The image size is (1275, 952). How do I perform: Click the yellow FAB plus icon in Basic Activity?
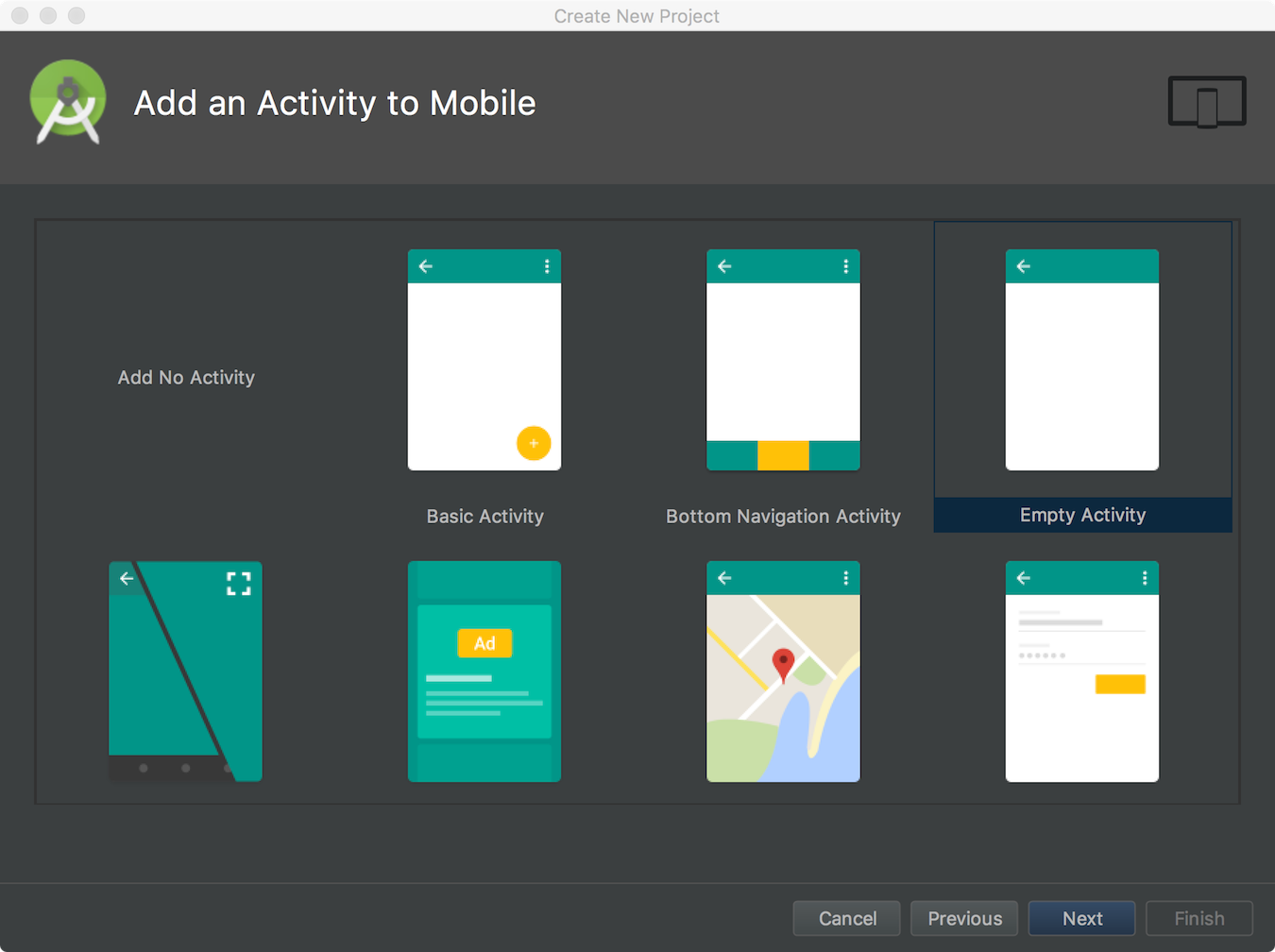click(534, 443)
